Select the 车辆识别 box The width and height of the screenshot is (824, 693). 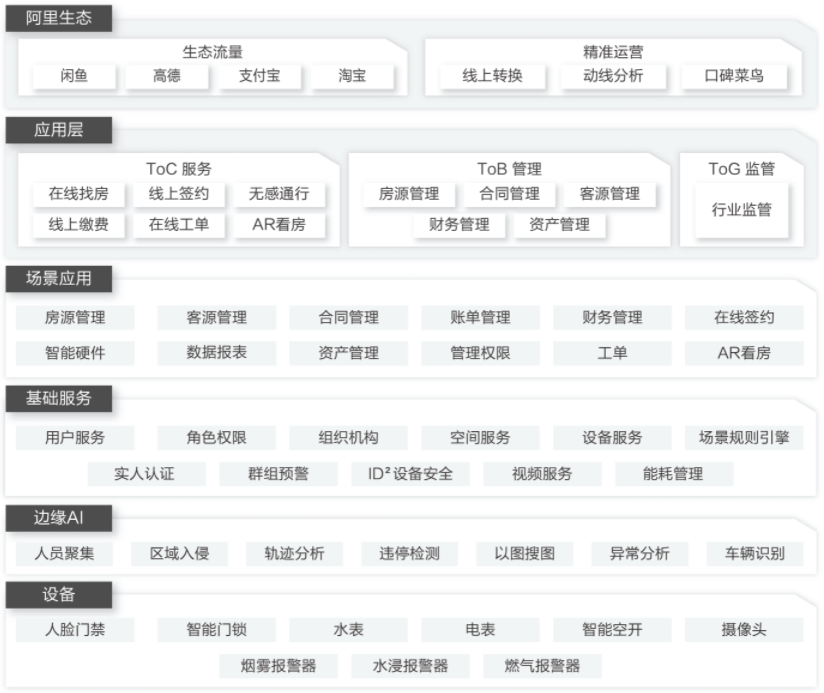(x=755, y=554)
